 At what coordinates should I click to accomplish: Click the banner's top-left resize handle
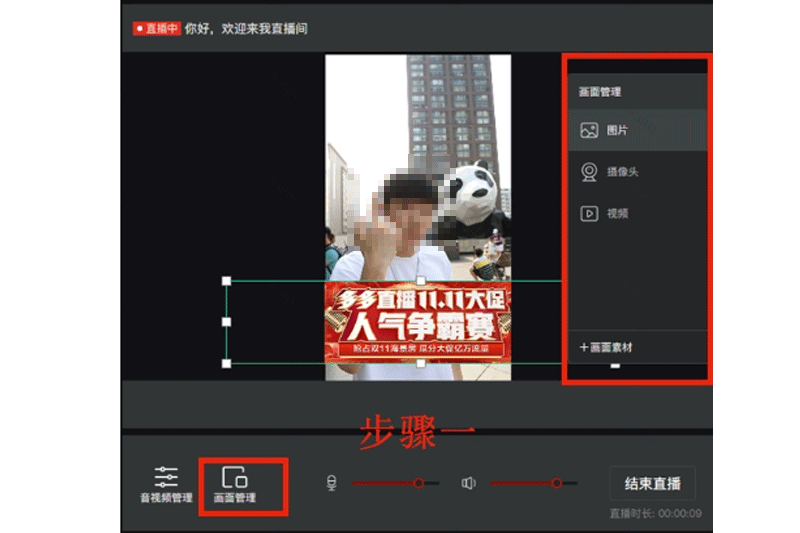227,281
